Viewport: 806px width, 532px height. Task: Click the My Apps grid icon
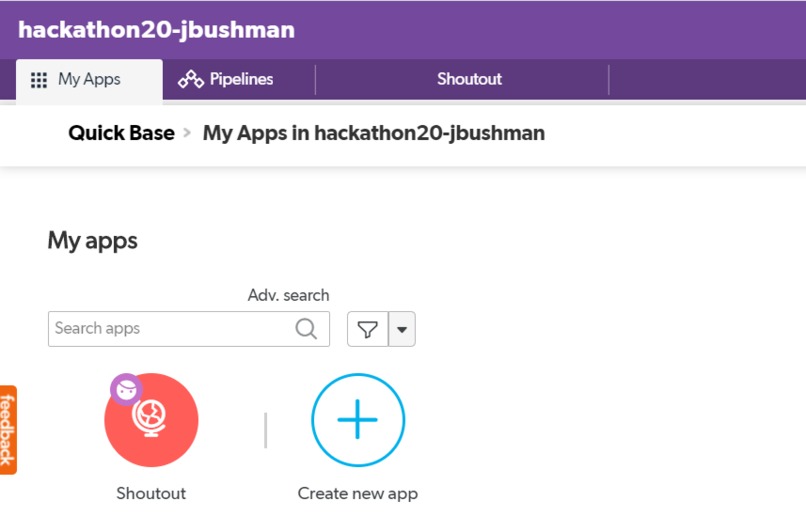click(39, 80)
